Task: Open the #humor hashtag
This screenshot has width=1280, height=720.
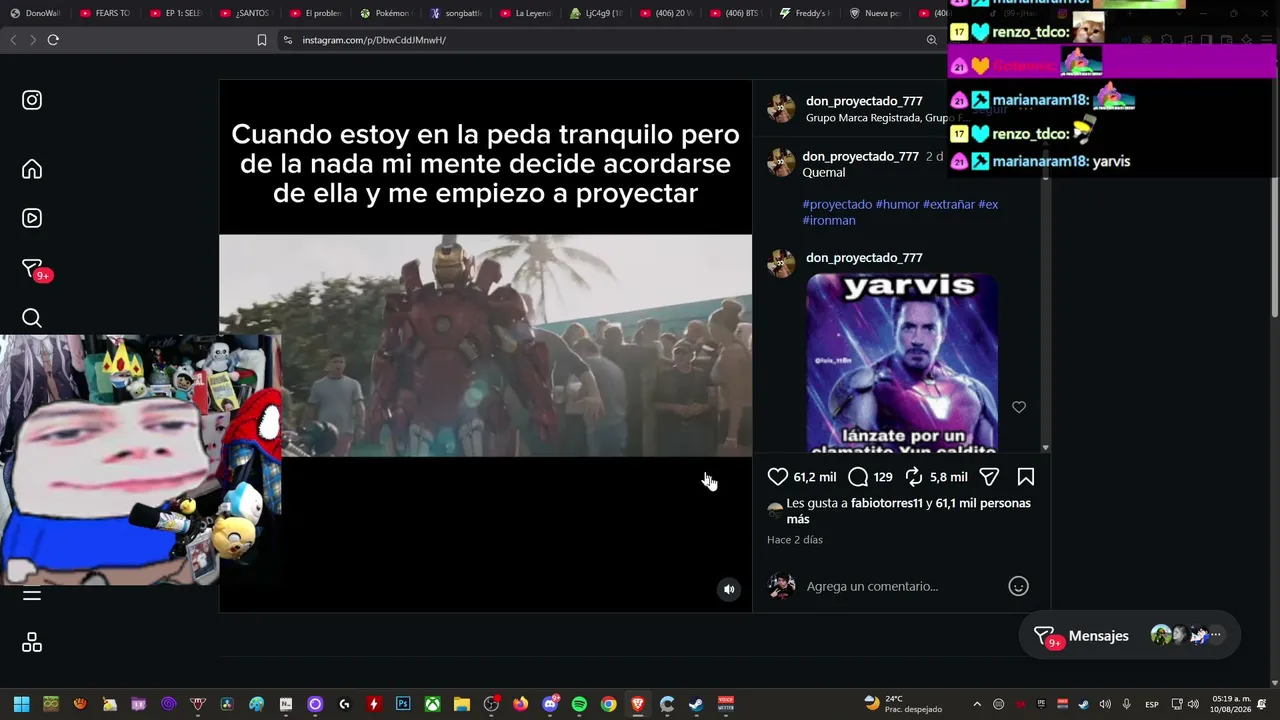Action: point(897,204)
